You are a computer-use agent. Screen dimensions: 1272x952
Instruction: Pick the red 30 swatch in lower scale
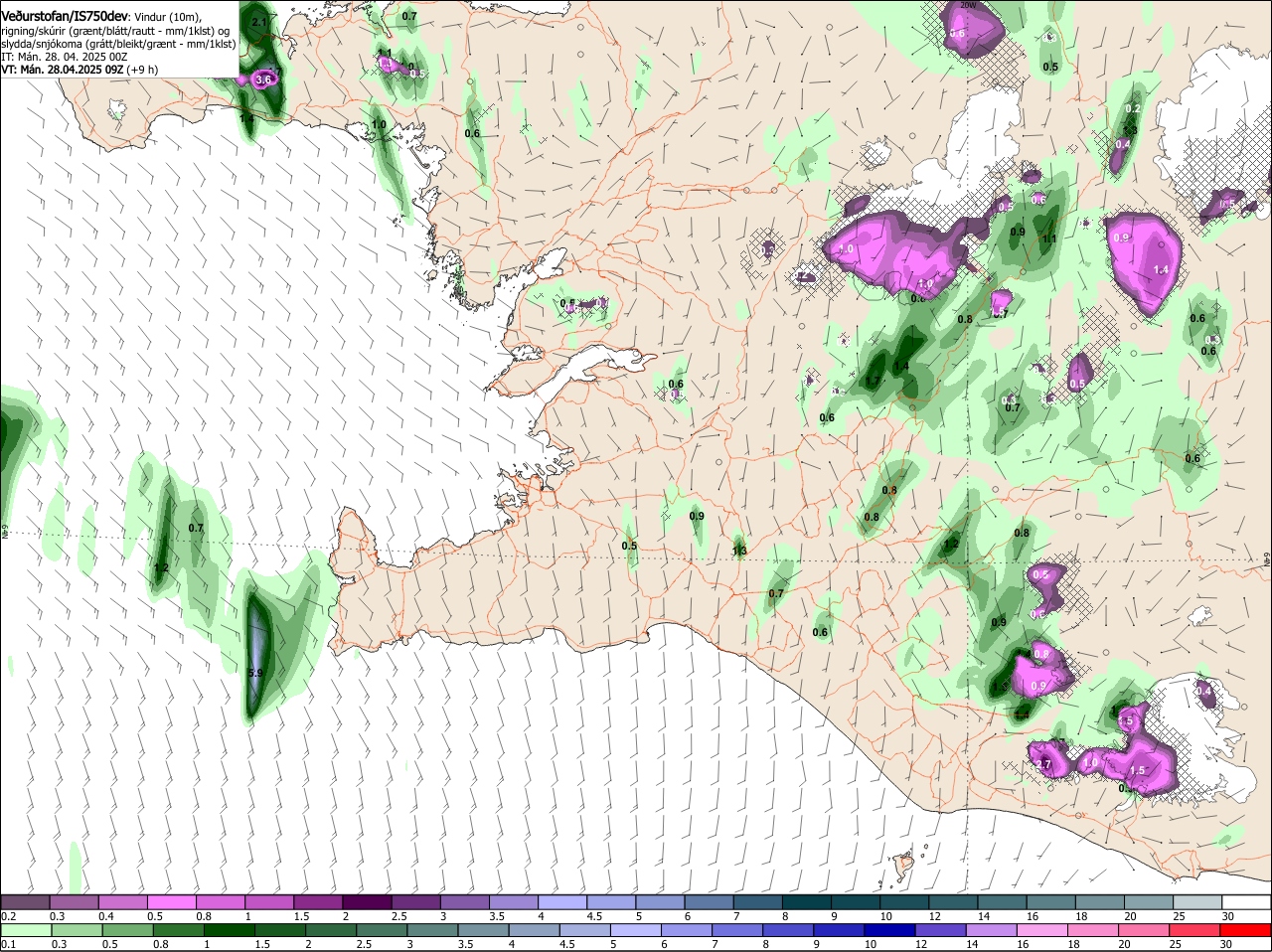tap(1245, 930)
